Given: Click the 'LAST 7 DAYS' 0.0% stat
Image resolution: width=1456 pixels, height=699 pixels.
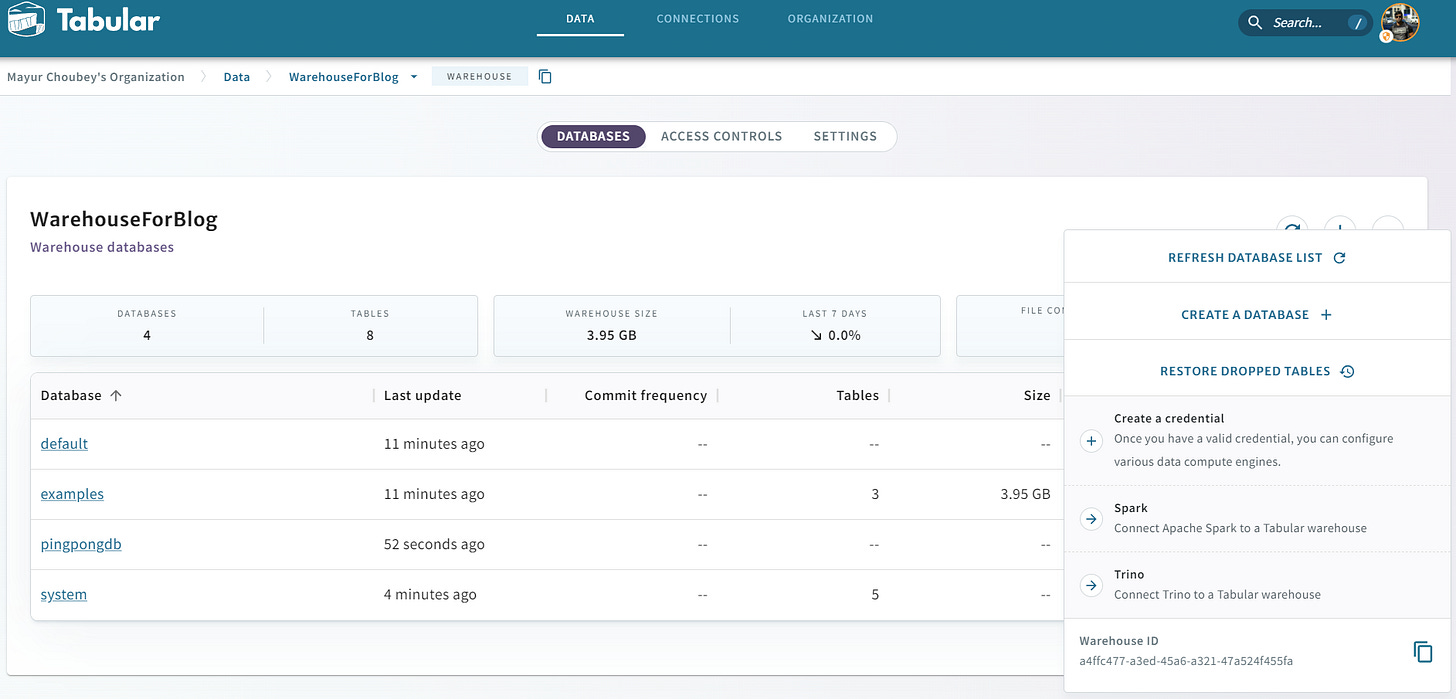Looking at the screenshot, I should pyautogui.click(x=835, y=335).
